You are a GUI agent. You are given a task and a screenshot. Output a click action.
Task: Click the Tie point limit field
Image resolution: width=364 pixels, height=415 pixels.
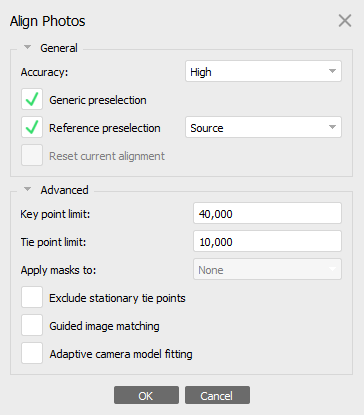(267, 241)
